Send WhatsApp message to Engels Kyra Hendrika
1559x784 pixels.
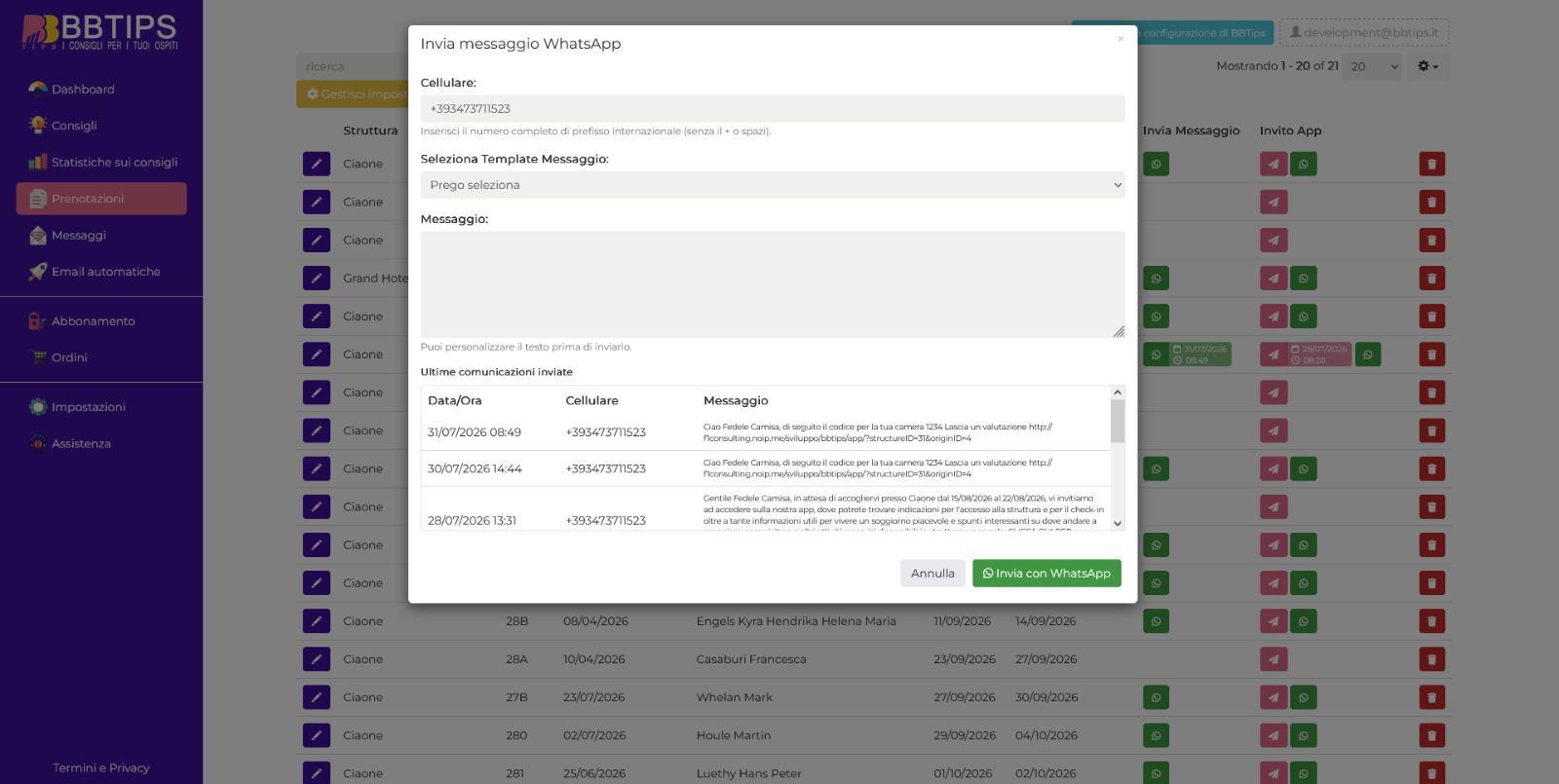pos(1157,621)
